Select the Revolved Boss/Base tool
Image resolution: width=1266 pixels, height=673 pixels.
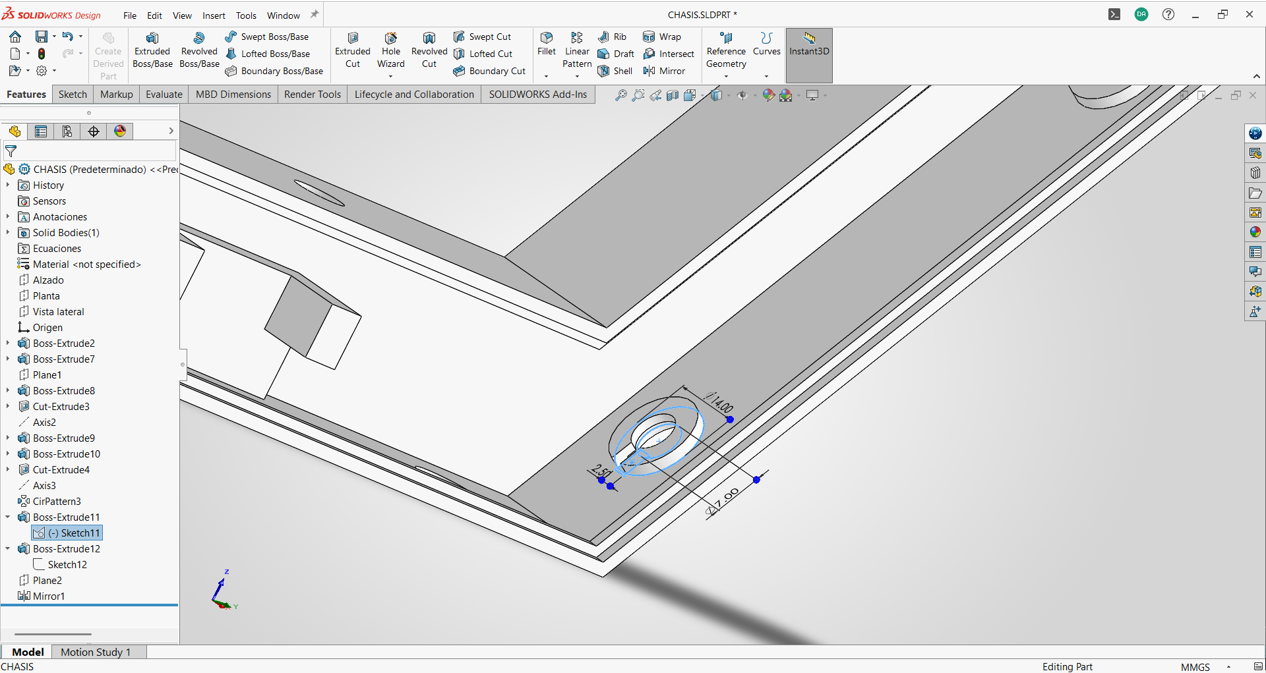199,50
